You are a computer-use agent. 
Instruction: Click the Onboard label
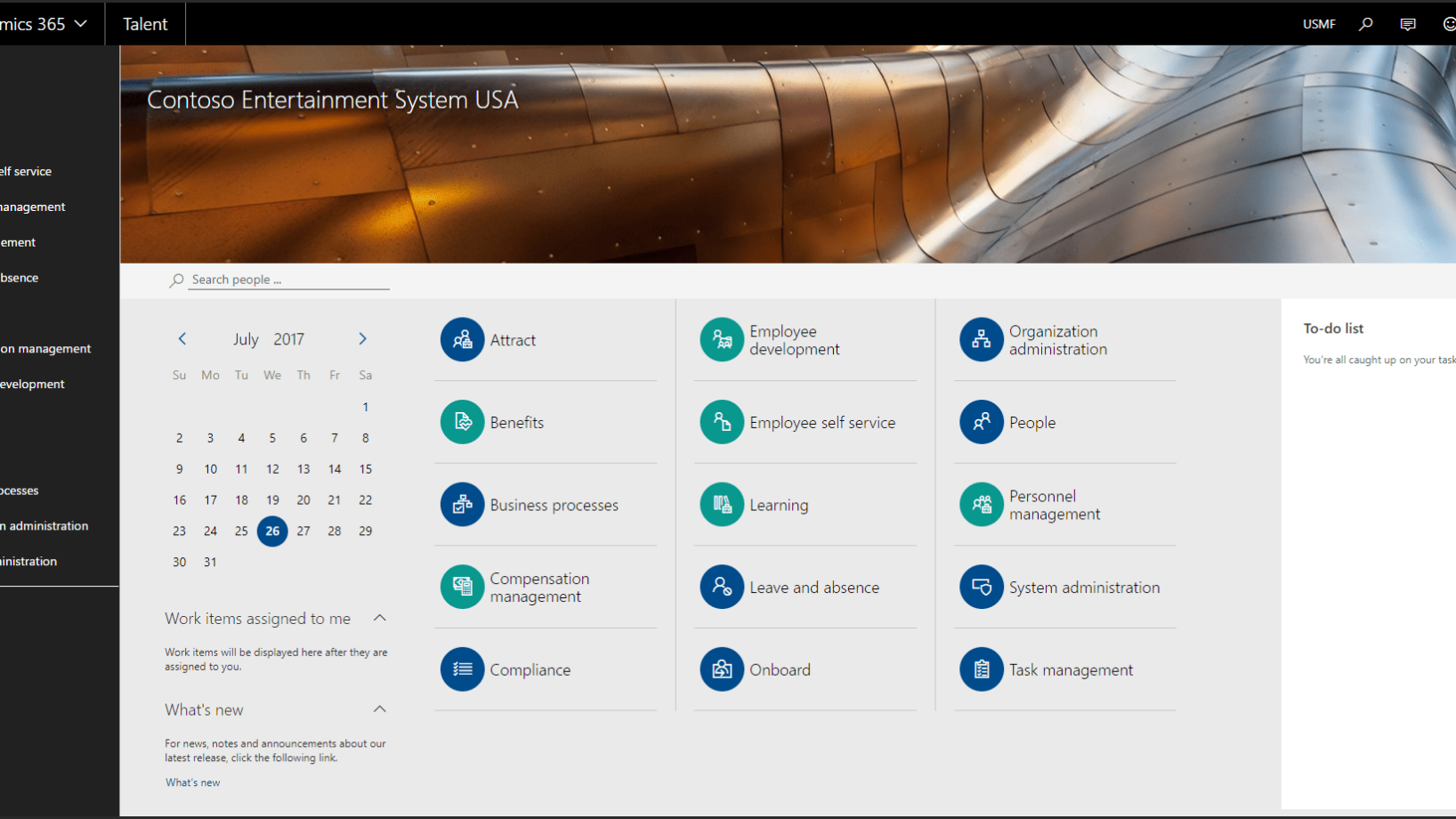click(x=780, y=669)
